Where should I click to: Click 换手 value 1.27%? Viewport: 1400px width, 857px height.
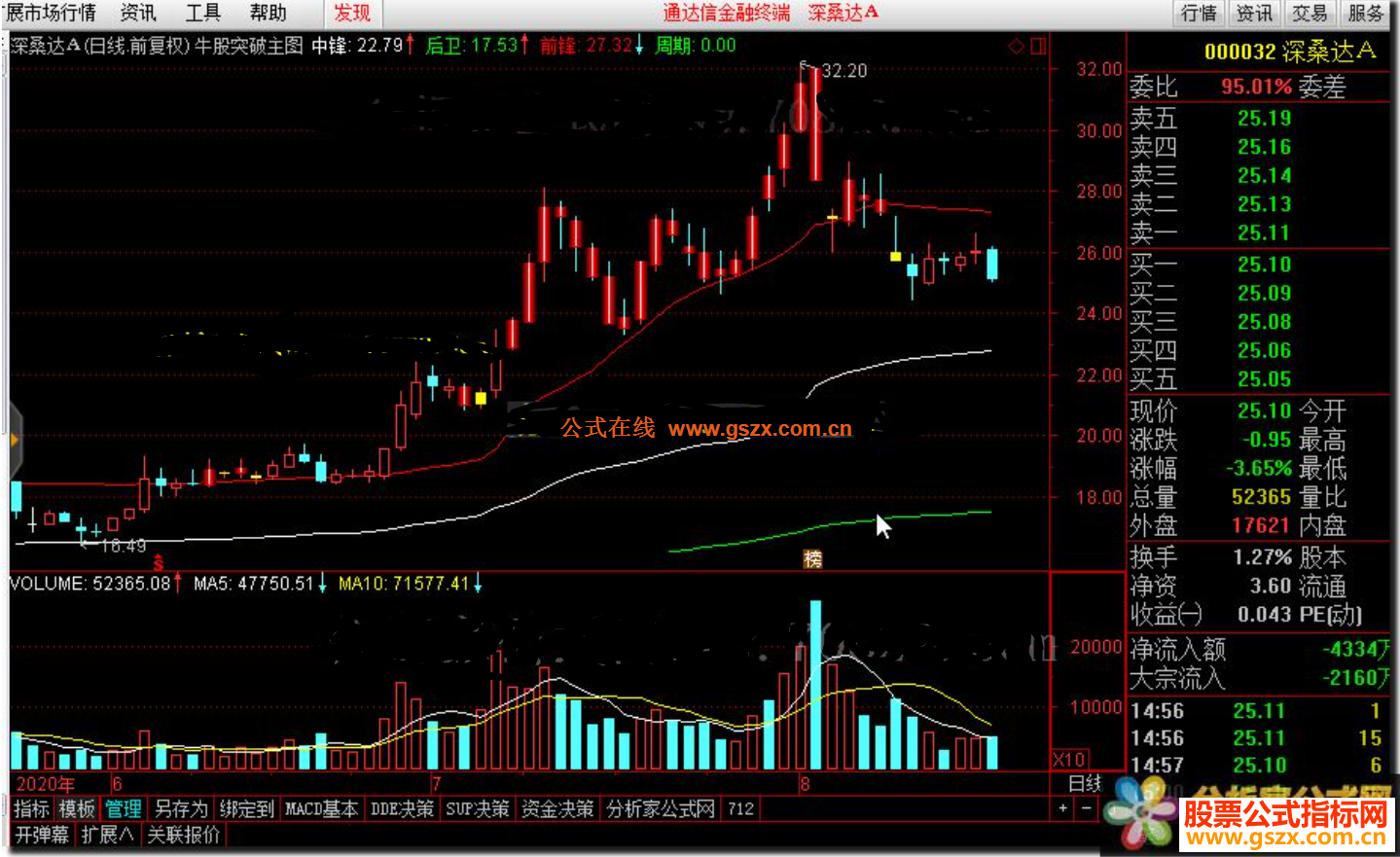coord(1262,557)
